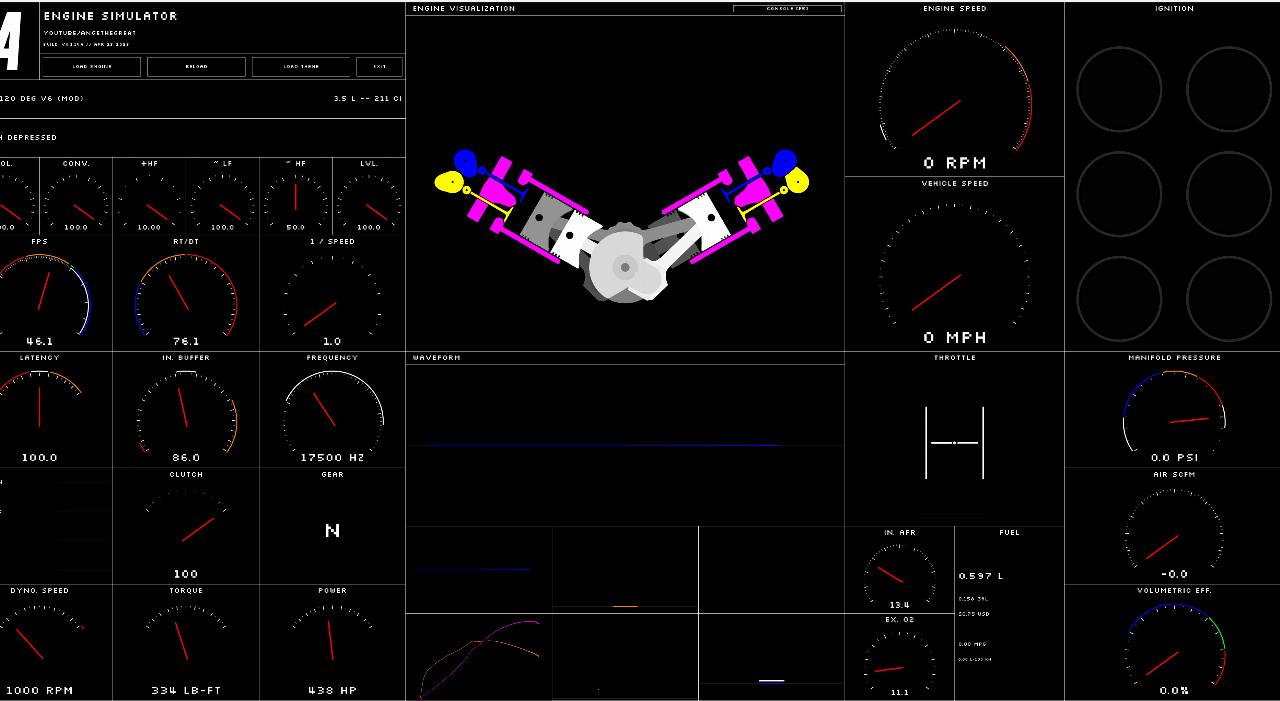Open the Load Theme option
The height and width of the screenshot is (701, 1280).
[301, 67]
